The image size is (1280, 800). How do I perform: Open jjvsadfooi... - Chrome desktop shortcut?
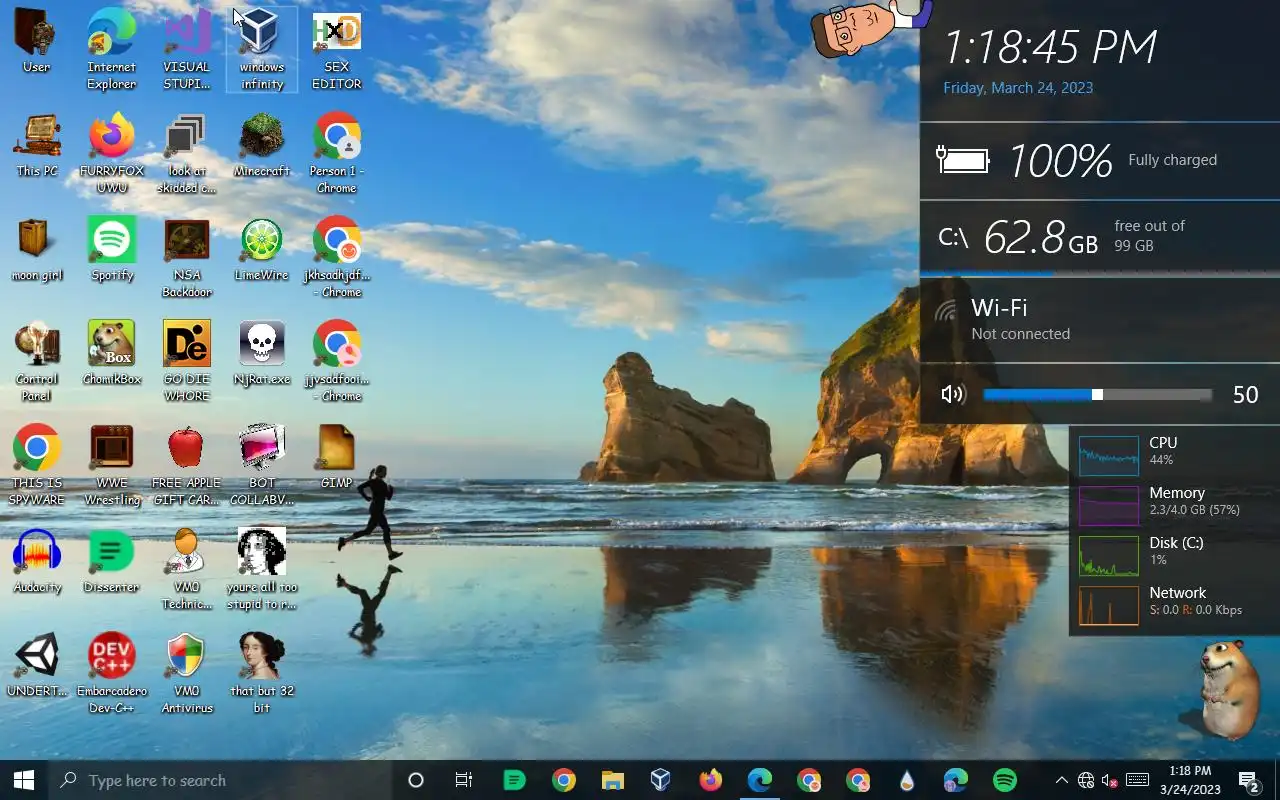point(337,361)
